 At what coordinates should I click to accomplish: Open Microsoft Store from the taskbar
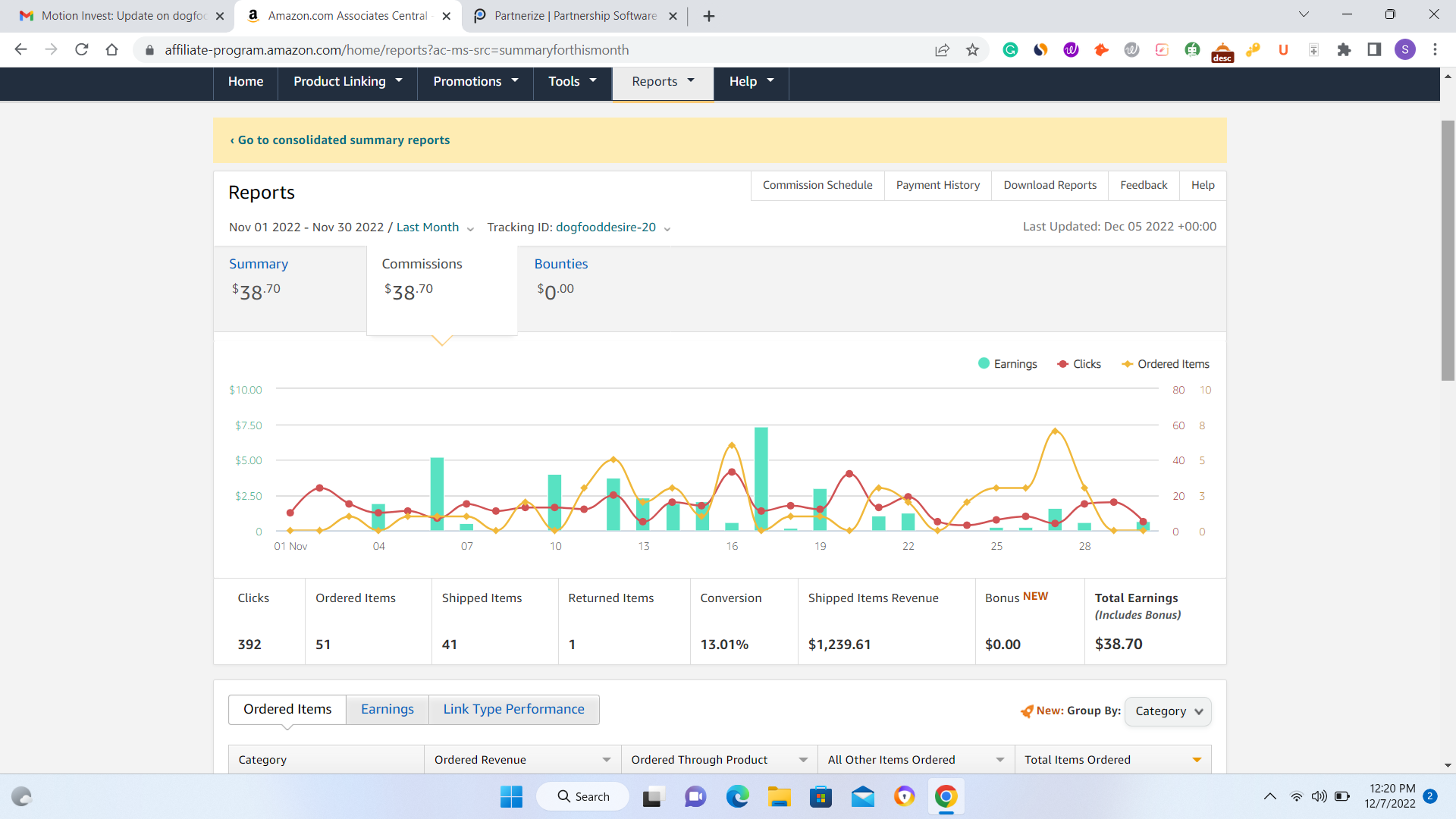point(821,796)
